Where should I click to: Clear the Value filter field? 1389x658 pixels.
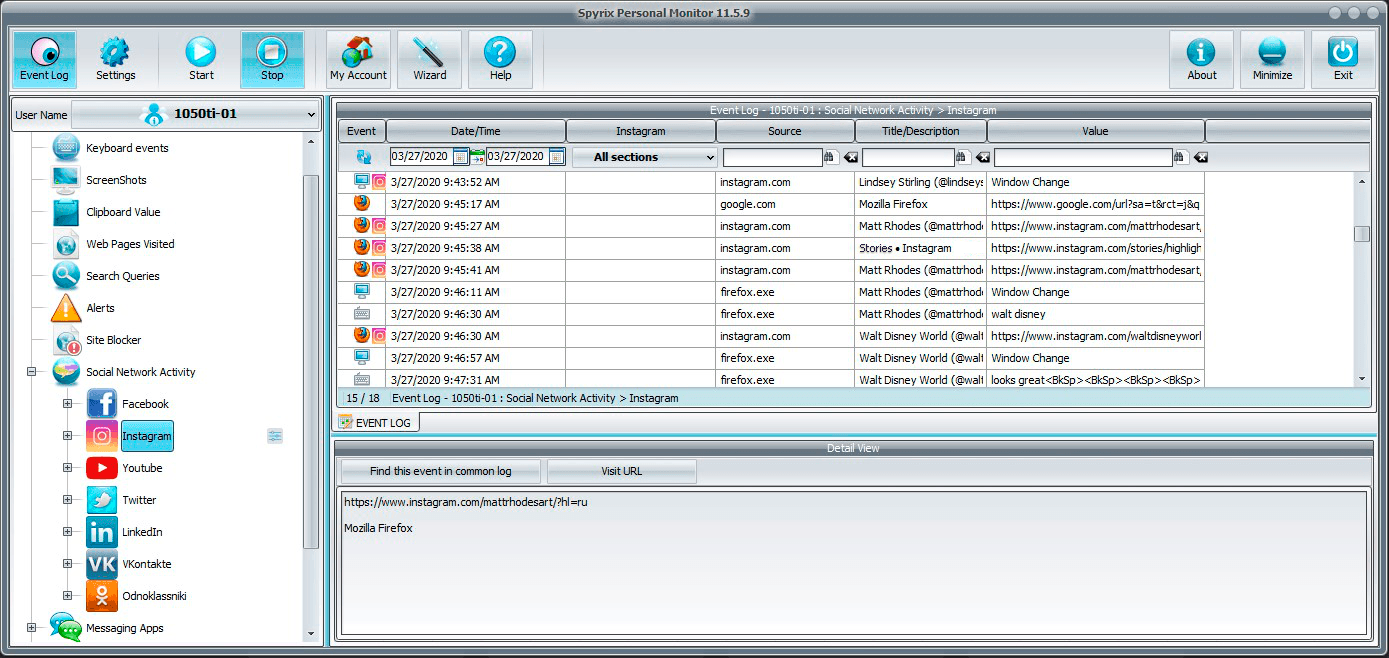(1200, 157)
